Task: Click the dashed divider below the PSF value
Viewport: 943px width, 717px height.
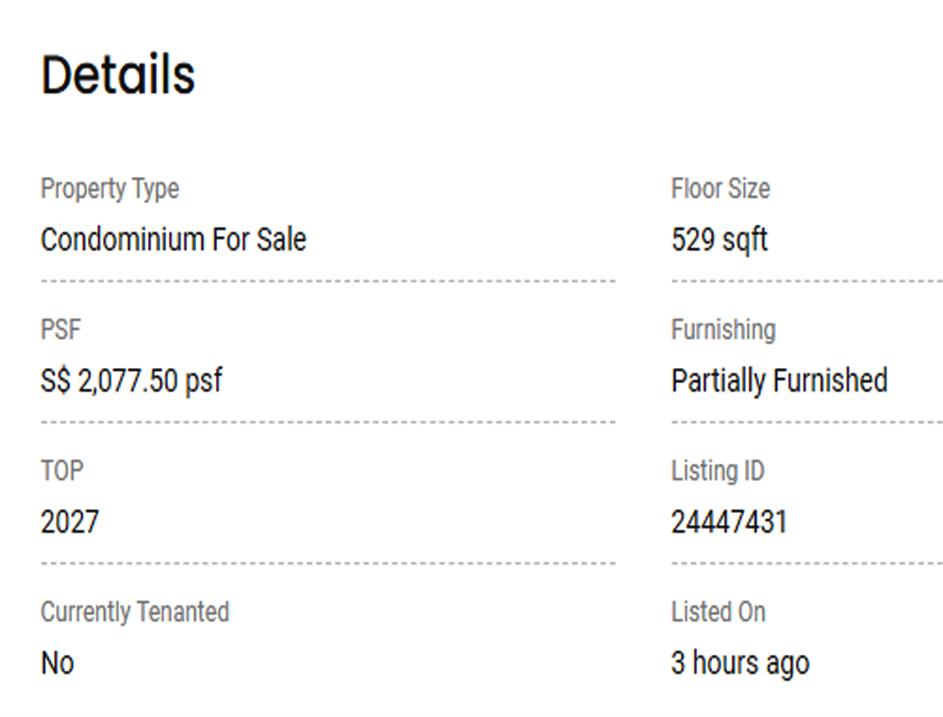Action: (327, 423)
